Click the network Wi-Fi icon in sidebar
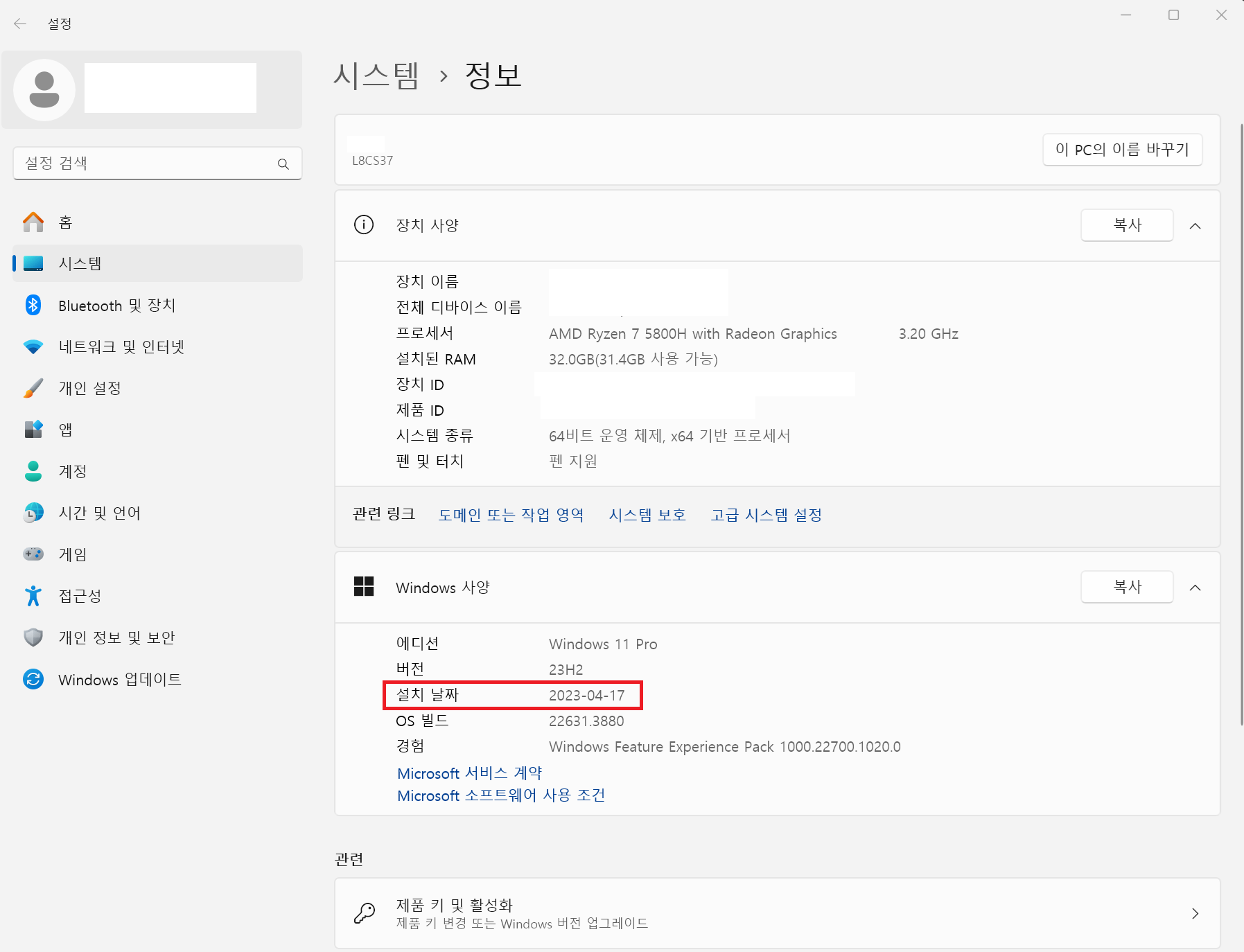The image size is (1244, 952). click(33, 346)
